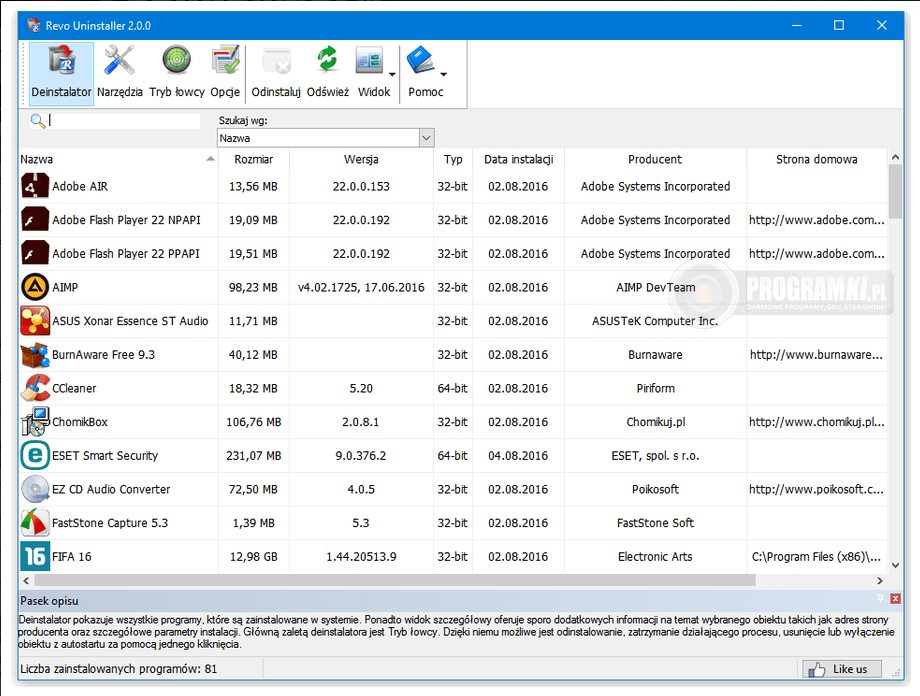Click the Electronic Arts producer cell
The width and height of the screenshot is (920, 696).
tap(655, 556)
